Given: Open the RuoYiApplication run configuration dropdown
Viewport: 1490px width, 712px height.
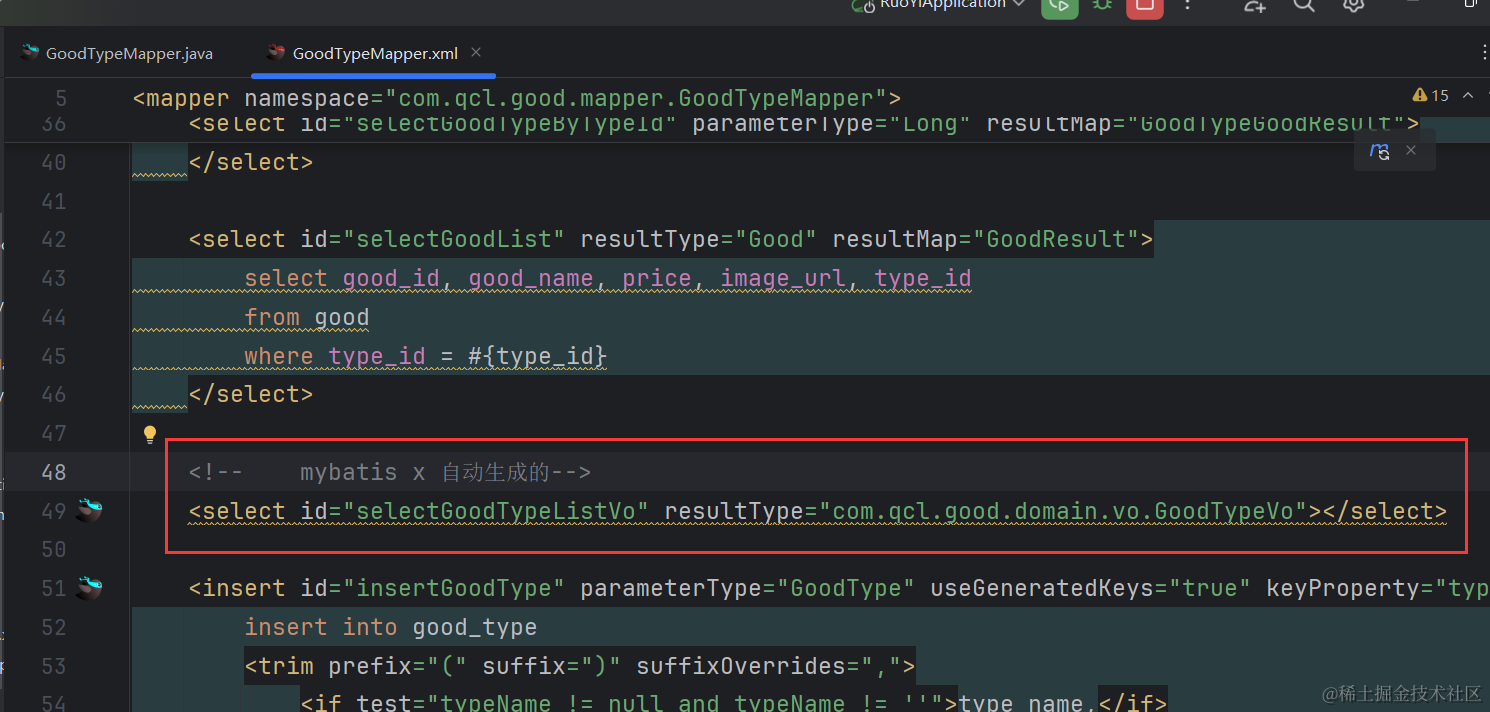Looking at the screenshot, I should (940, 5).
